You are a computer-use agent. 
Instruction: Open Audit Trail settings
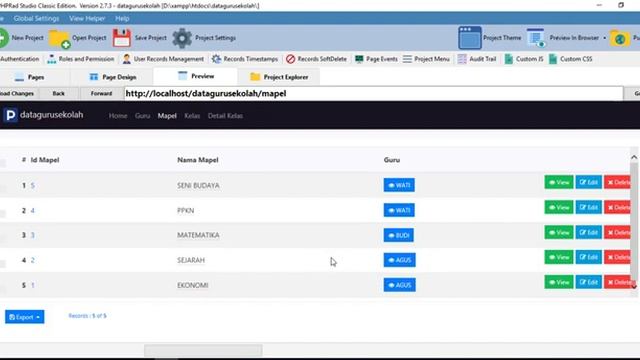pos(477,59)
